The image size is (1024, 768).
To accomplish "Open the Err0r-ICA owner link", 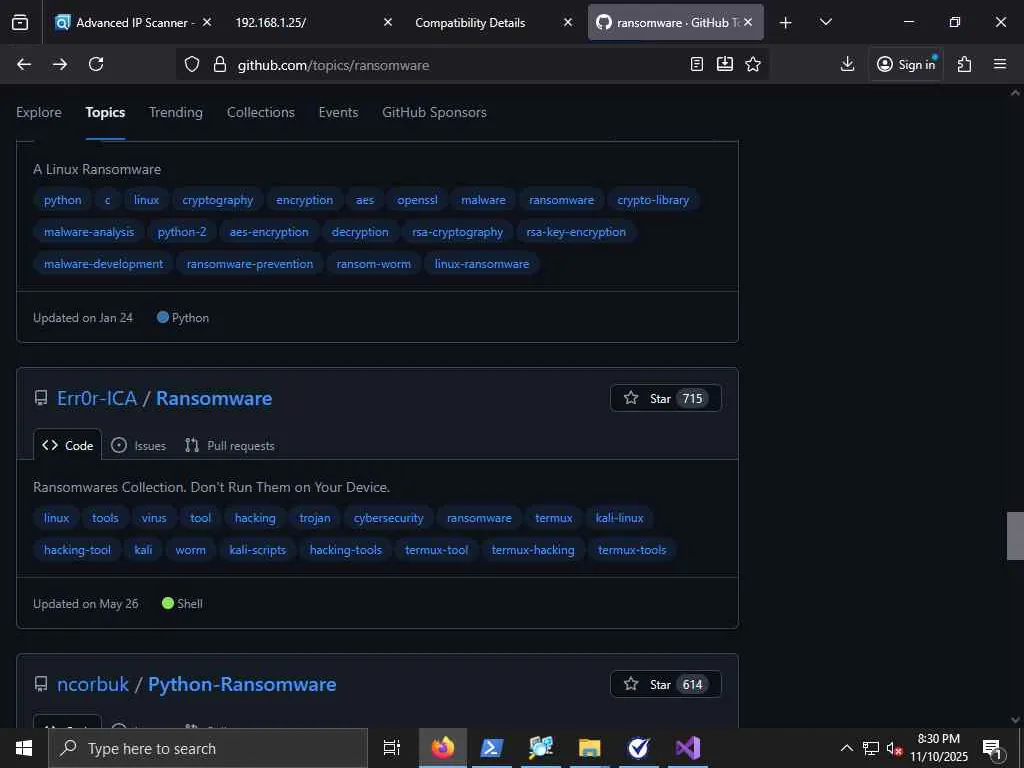I will coord(97,398).
